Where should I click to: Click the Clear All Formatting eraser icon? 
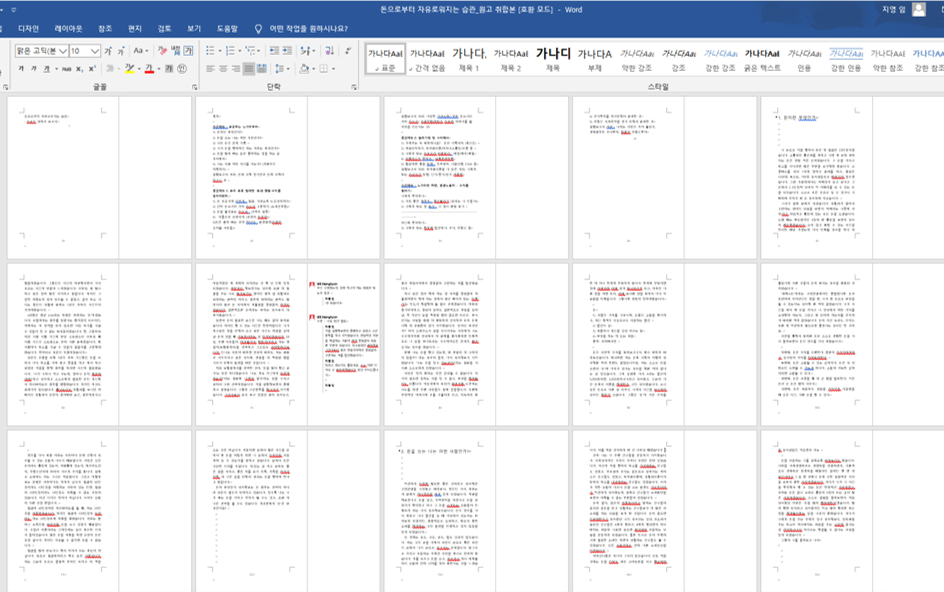tap(162, 51)
